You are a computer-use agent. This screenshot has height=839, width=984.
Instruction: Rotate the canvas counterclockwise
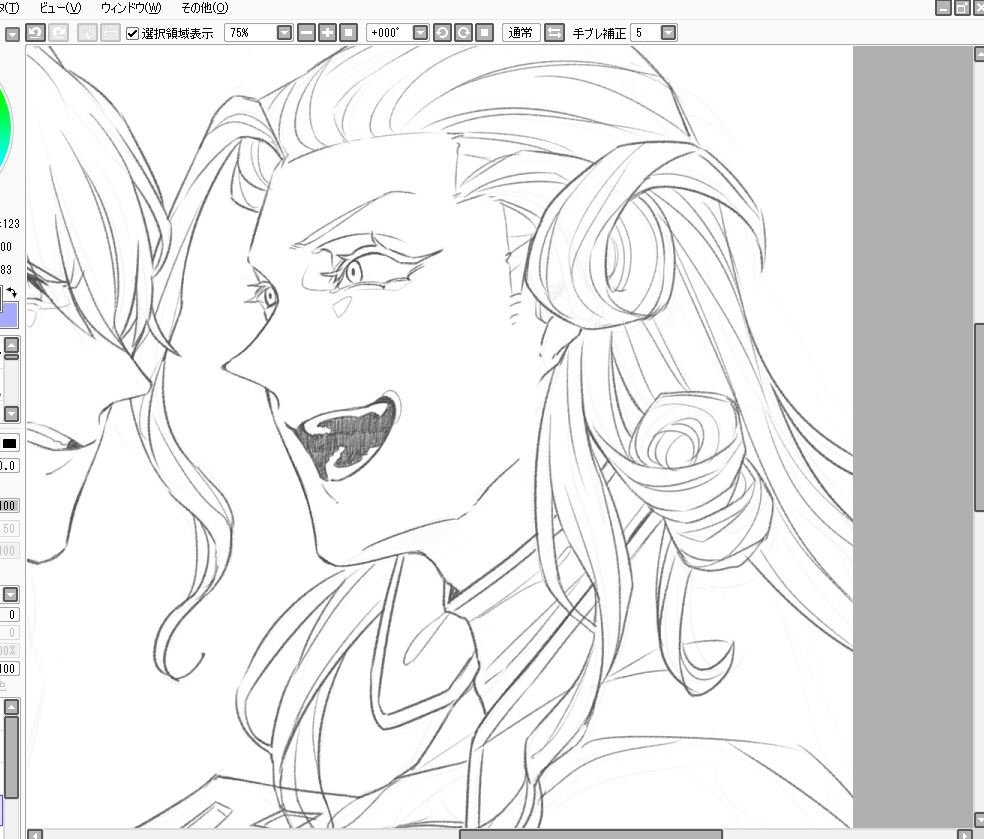point(442,33)
